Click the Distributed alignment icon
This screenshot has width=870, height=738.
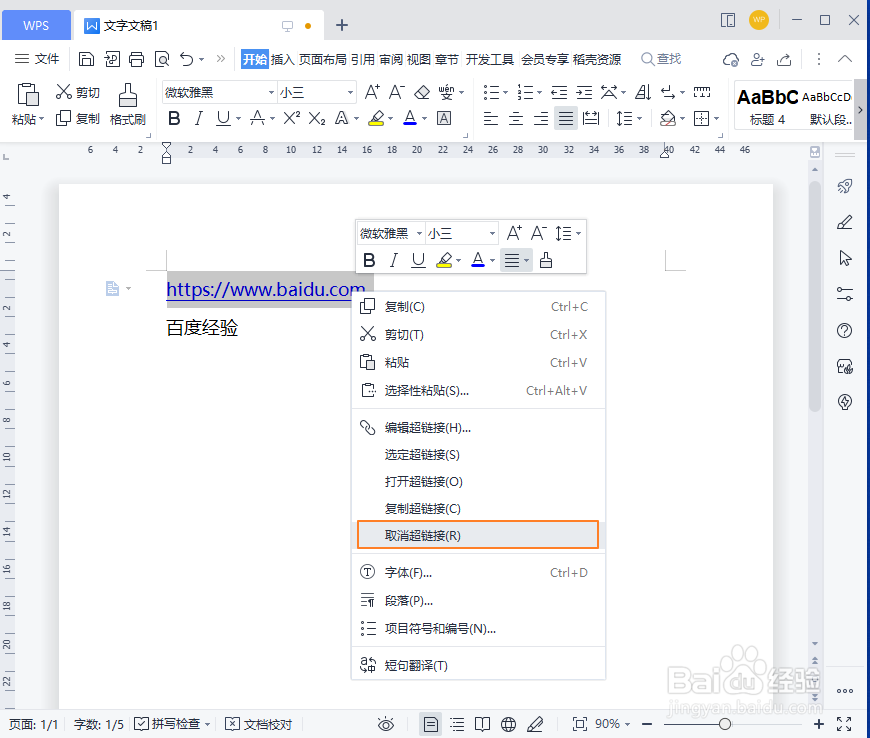[x=591, y=118]
